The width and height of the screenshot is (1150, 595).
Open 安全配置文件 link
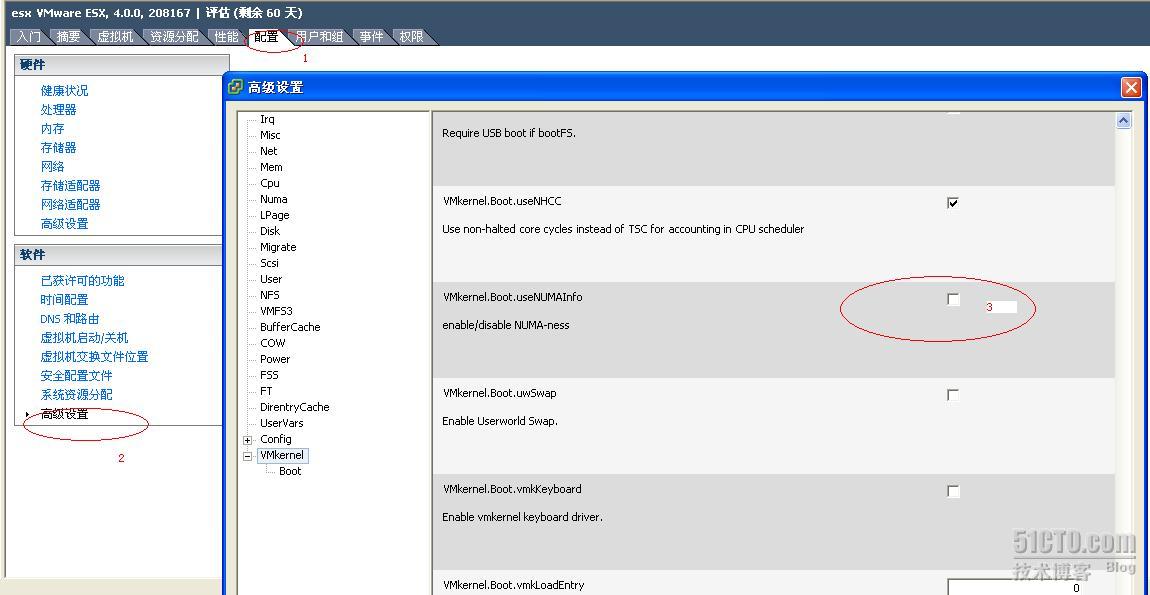click(76, 376)
